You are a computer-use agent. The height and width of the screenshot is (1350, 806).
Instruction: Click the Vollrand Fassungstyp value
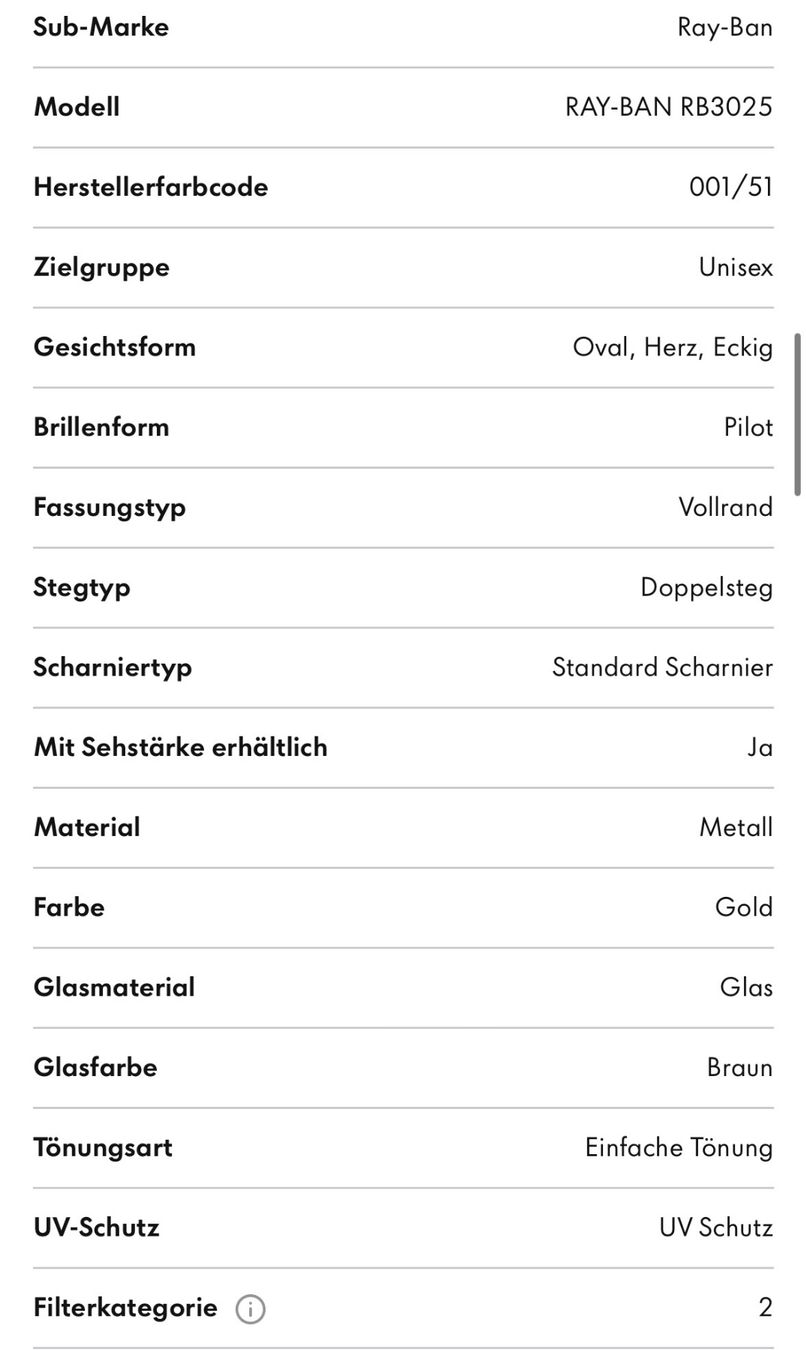point(726,507)
